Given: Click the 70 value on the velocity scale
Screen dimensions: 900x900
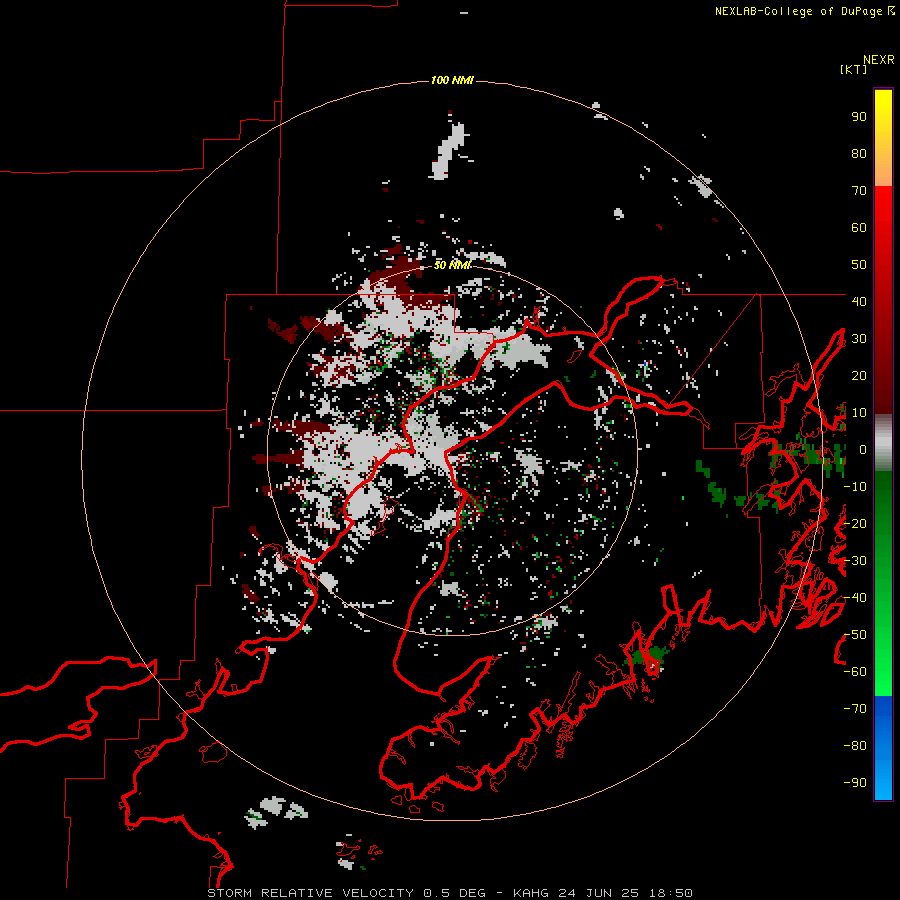Looking at the screenshot, I should (x=859, y=191).
